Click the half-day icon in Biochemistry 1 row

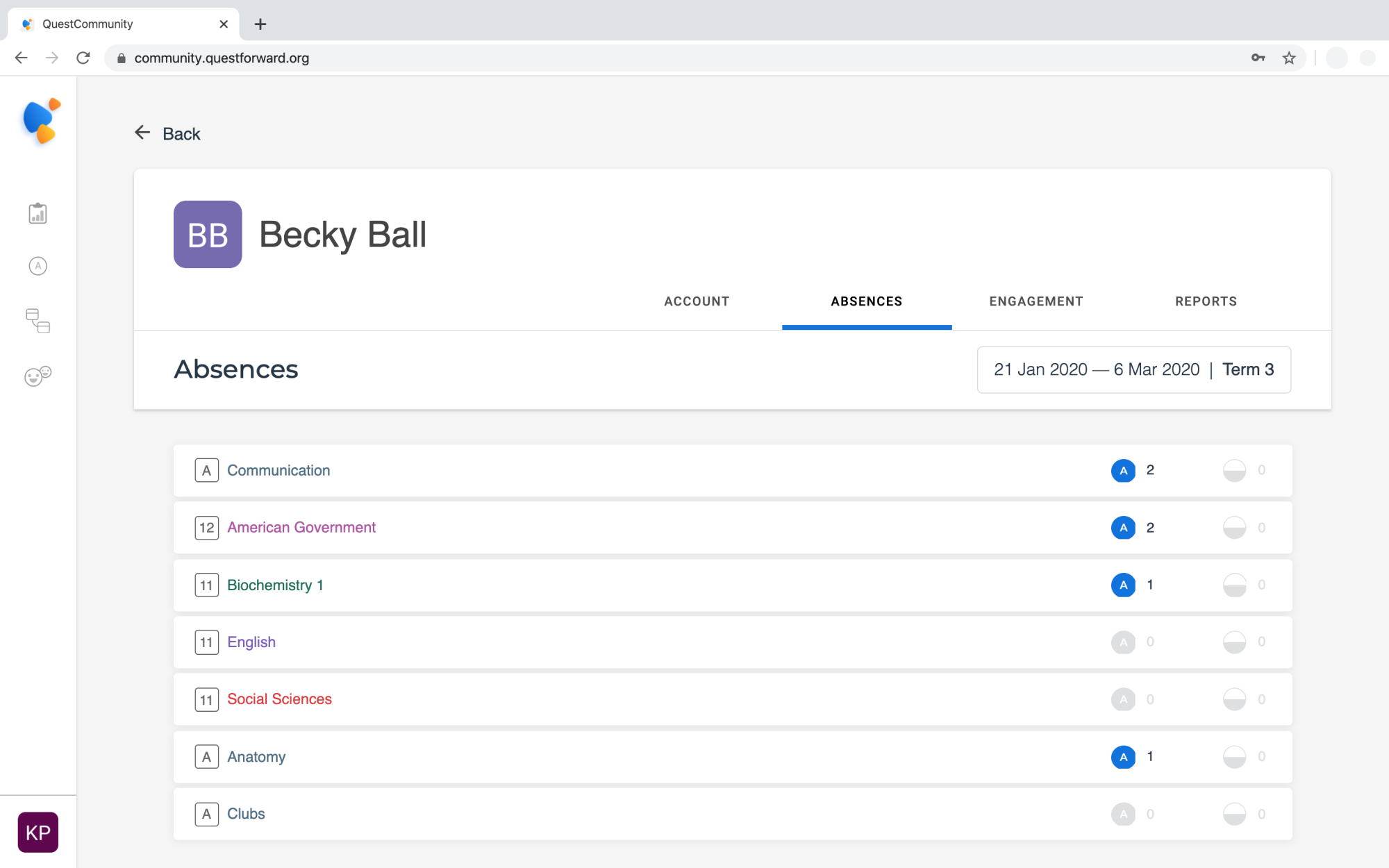[1234, 585]
